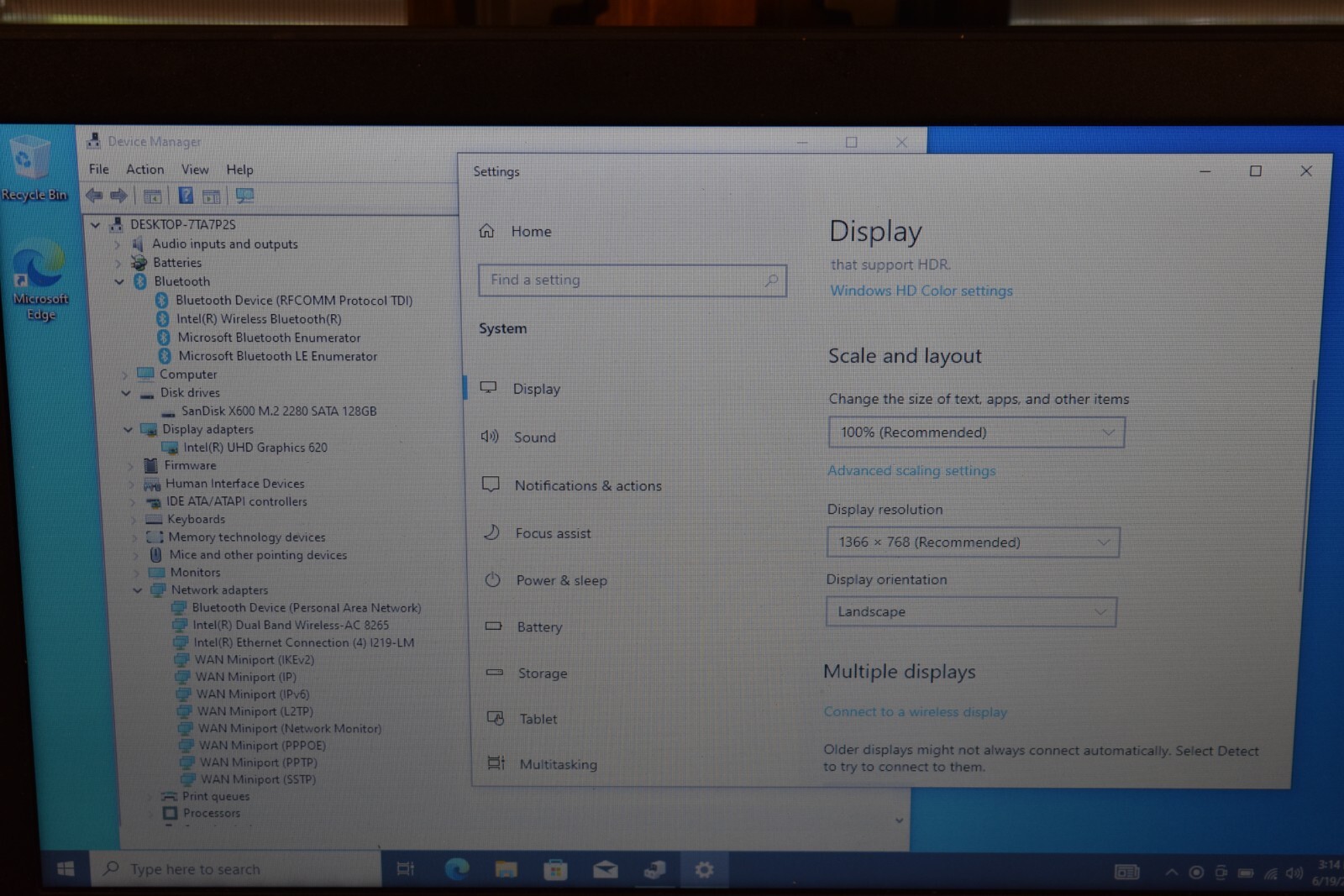Open the scale percentage dropdown

[x=976, y=432]
